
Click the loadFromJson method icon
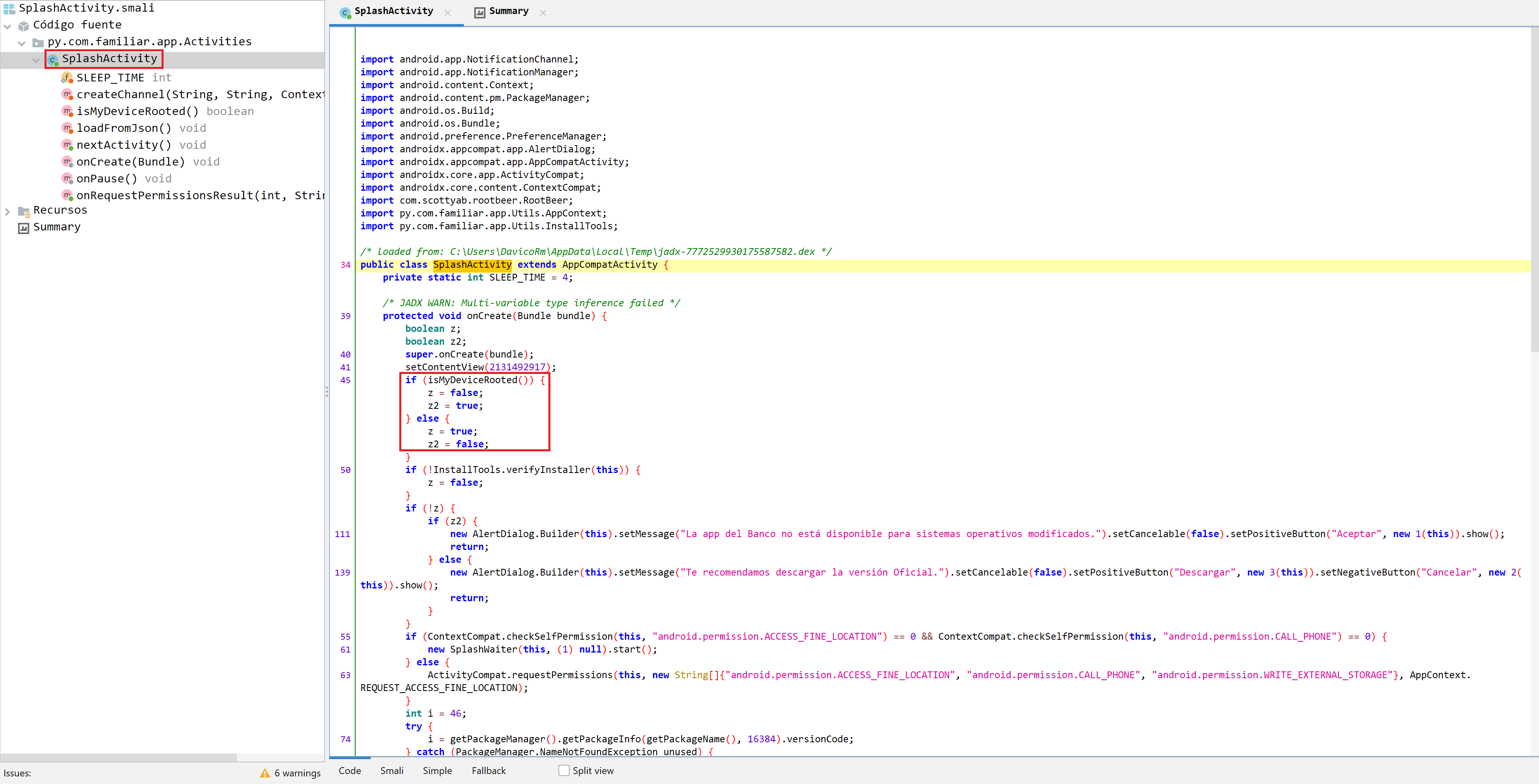(x=67, y=128)
